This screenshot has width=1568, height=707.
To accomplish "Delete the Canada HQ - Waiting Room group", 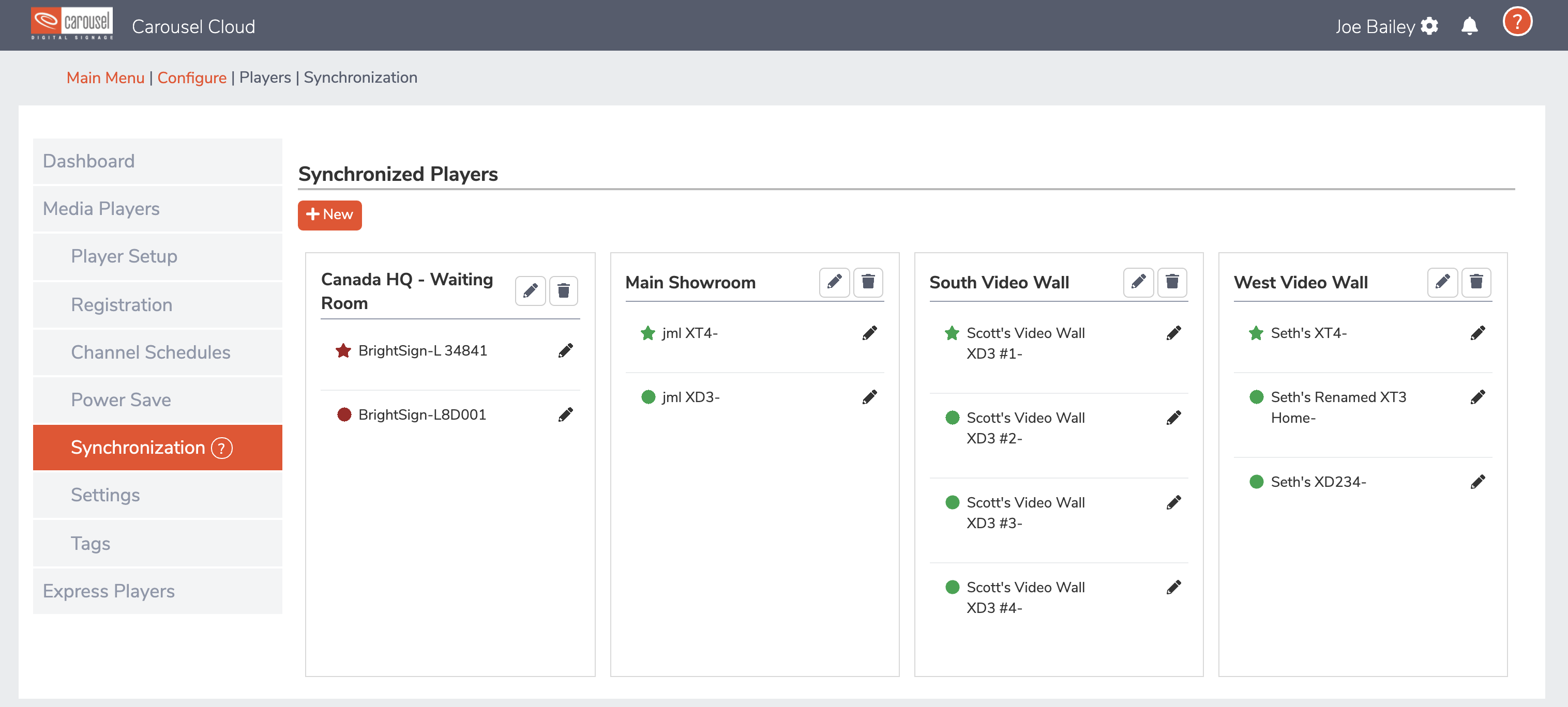I will tap(564, 290).
